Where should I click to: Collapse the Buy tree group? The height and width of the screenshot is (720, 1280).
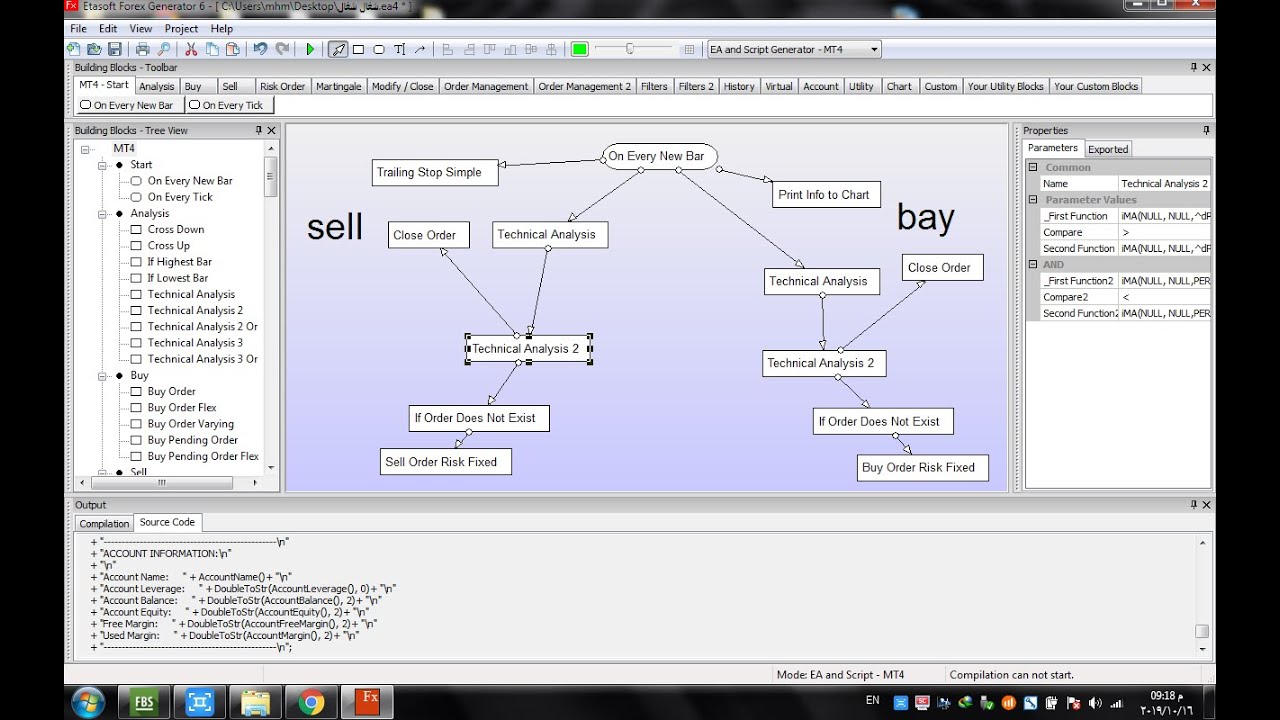101,376
